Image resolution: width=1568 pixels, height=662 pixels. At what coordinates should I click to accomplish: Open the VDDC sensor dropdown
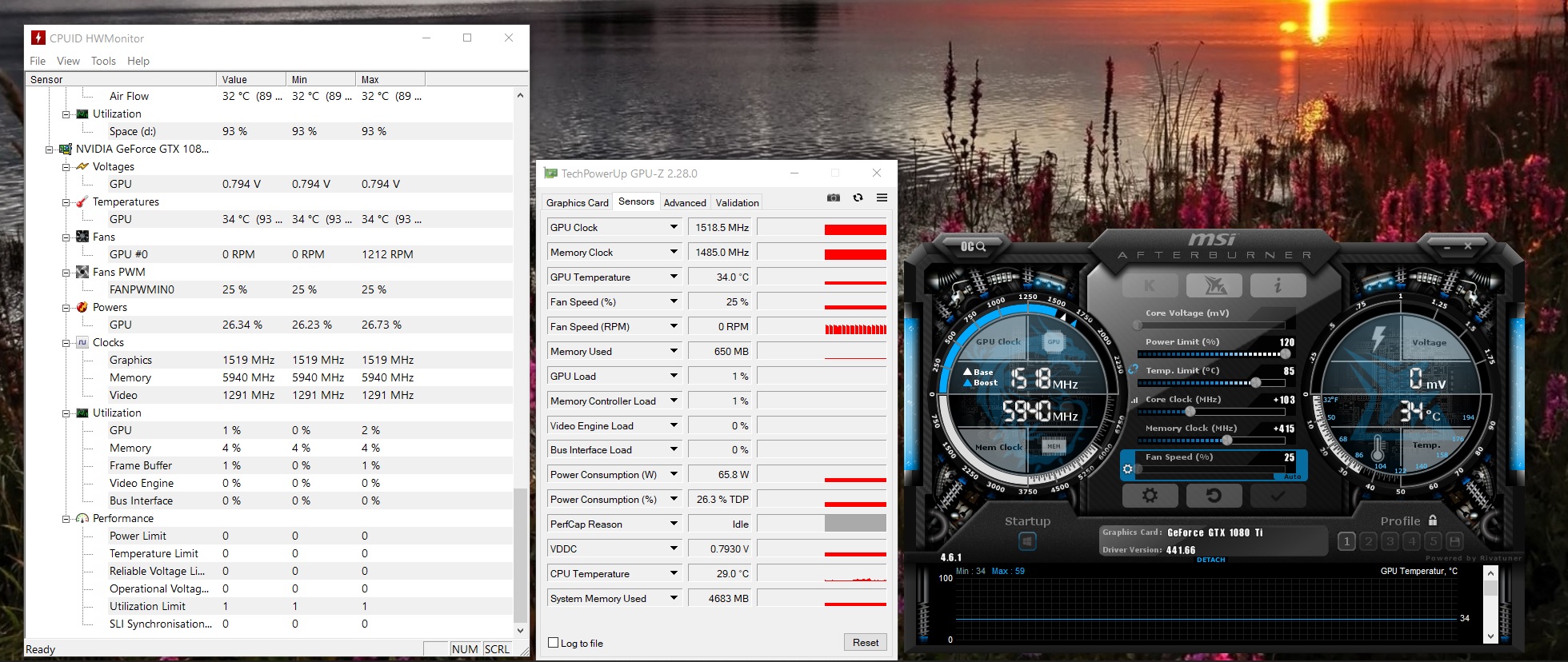pyautogui.click(x=674, y=548)
